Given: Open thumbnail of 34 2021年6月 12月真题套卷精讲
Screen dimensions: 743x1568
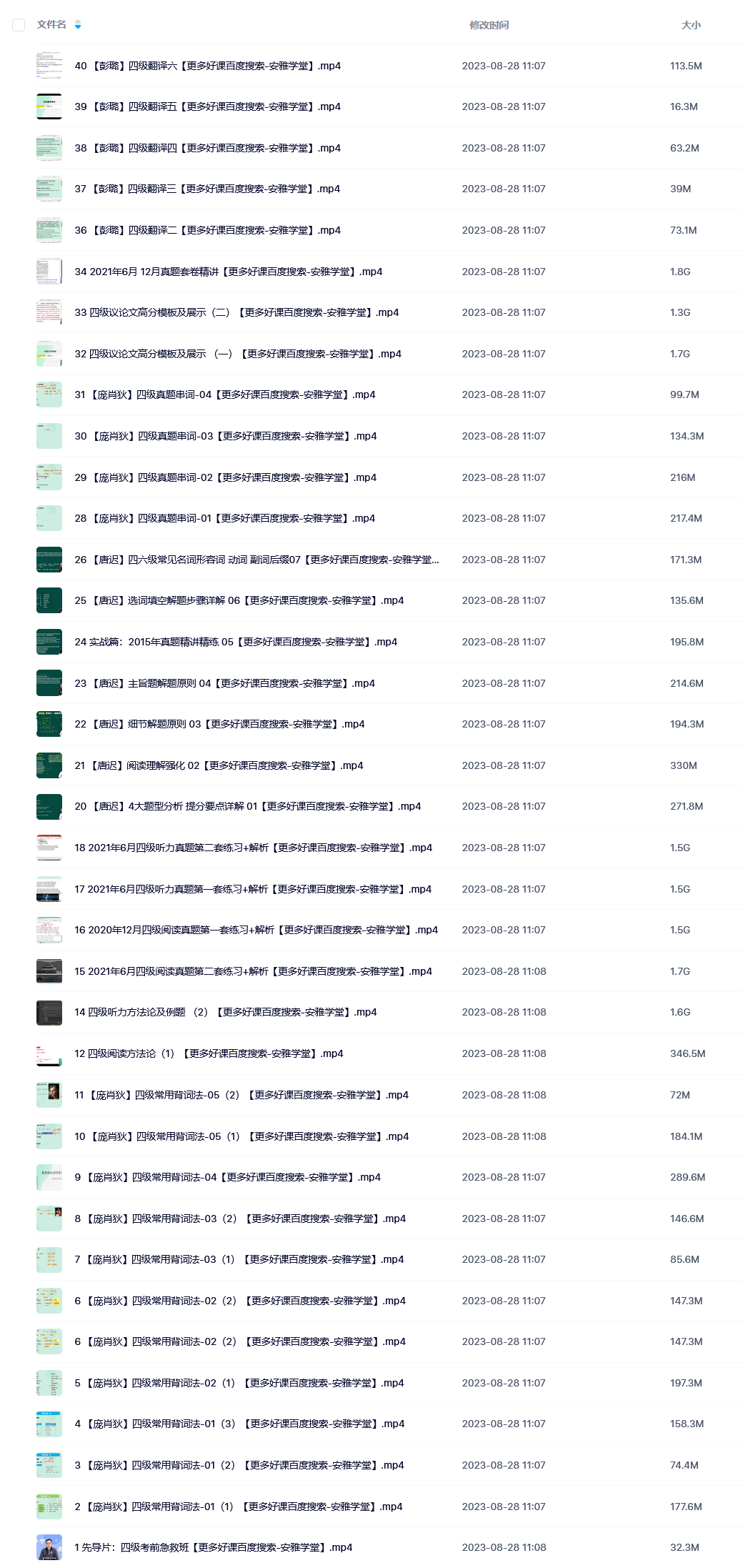Looking at the screenshot, I should click(x=49, y=272).
